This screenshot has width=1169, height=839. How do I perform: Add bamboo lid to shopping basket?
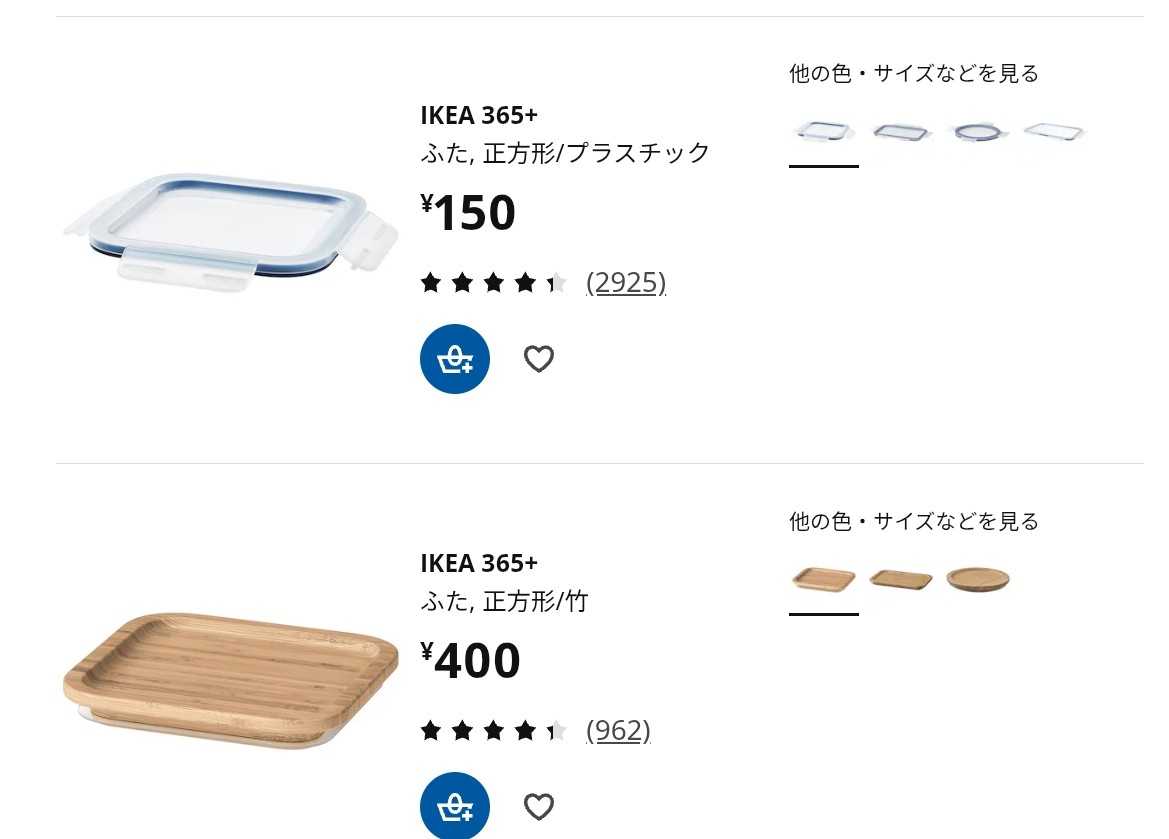click(x=455, y=806)
